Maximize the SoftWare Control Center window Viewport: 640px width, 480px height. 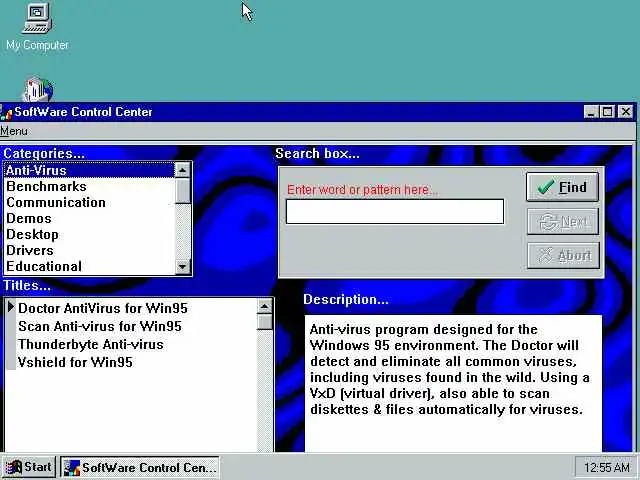pos(607,112)
